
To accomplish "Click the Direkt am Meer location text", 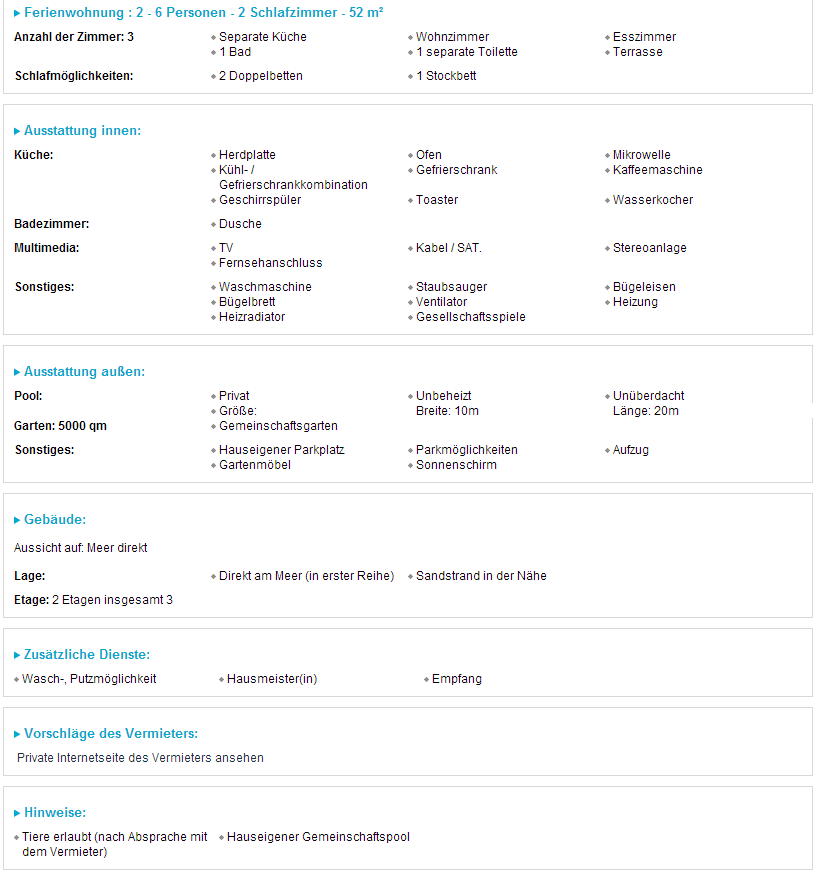I will (306, 576).
